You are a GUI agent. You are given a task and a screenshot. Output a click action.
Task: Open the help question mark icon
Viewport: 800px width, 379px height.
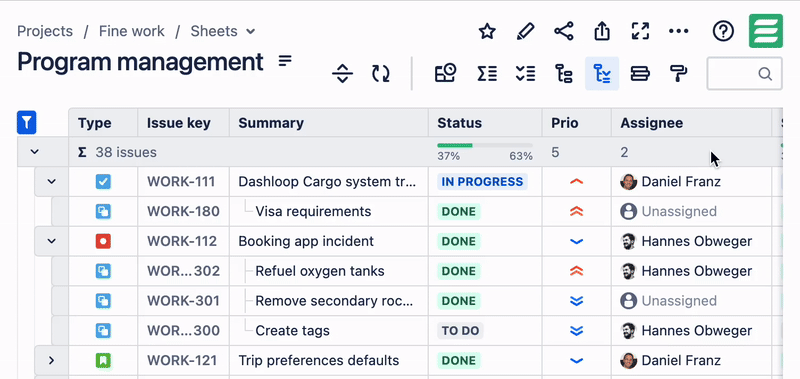pos(723,31)
